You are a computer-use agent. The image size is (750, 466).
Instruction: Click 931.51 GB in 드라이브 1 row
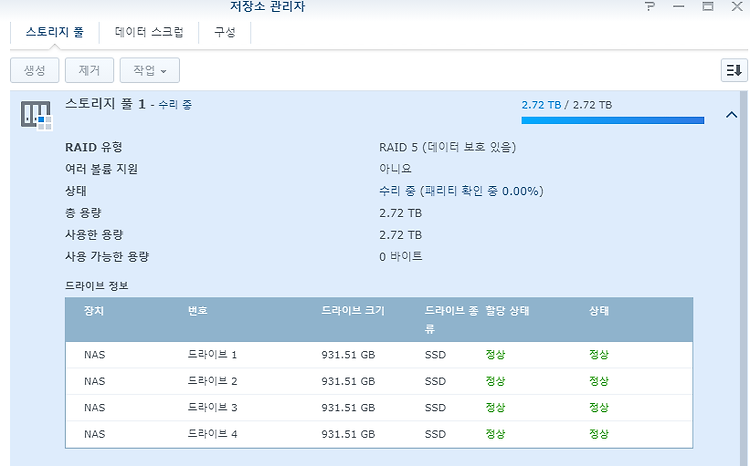click(348, 355)
